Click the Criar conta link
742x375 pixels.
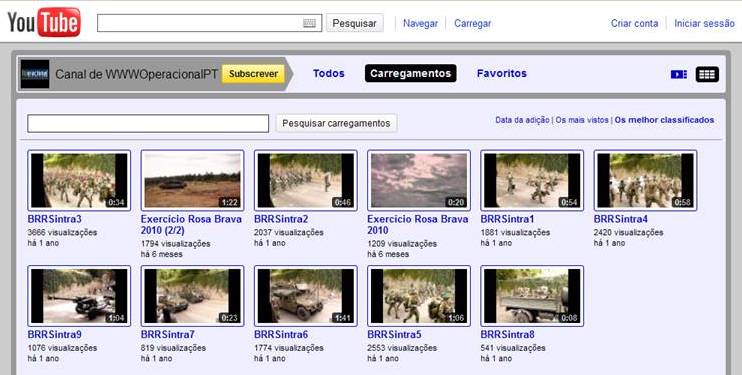(634, 23)
